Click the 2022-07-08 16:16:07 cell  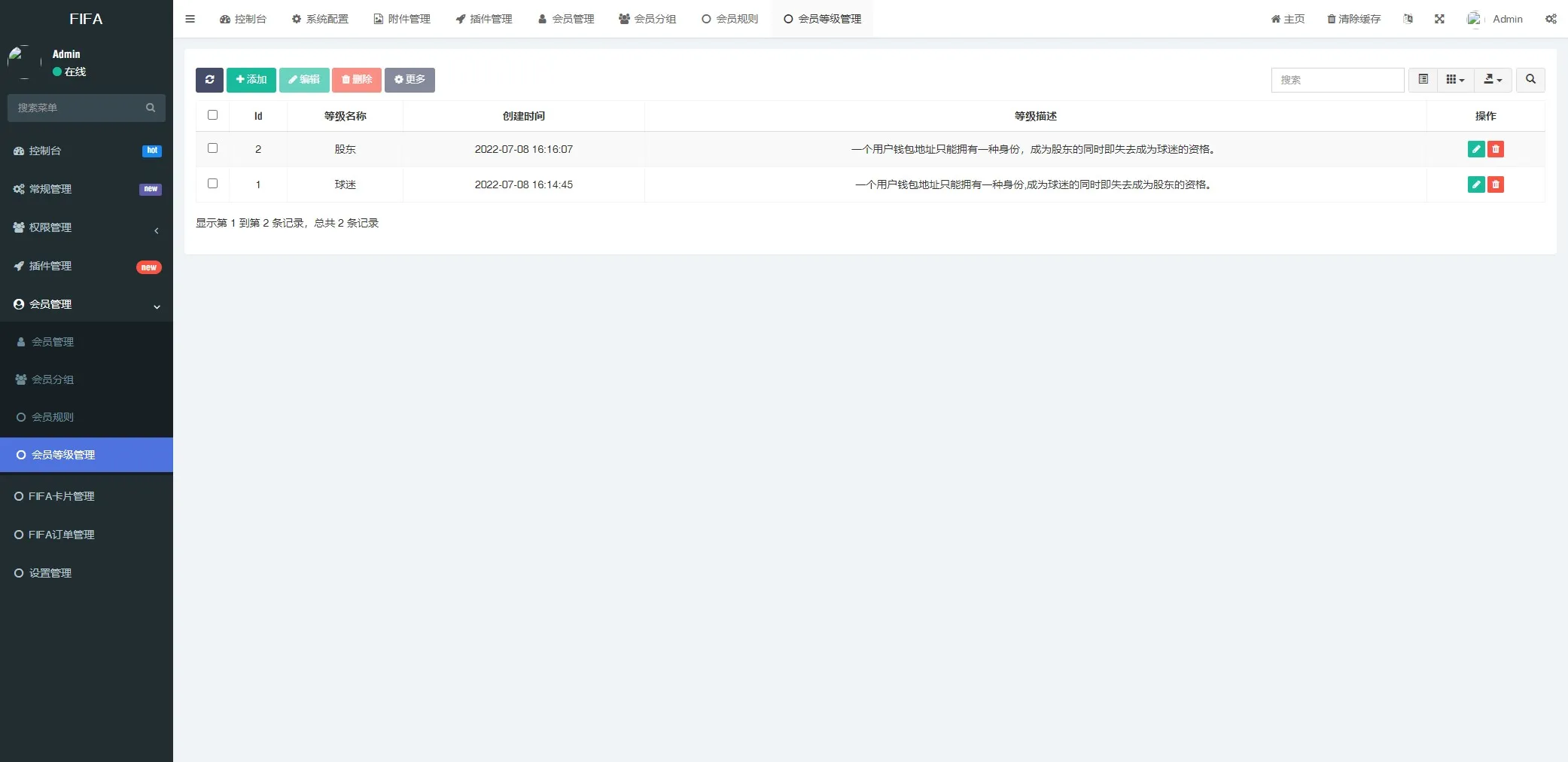[x=524, y=149]
